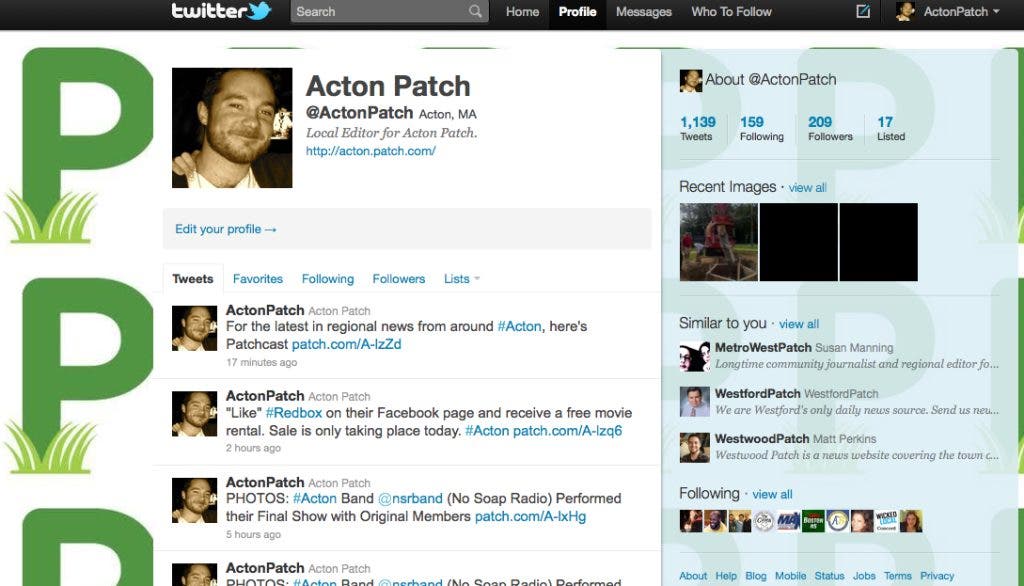View the 209 Followers count

[830, 128]
